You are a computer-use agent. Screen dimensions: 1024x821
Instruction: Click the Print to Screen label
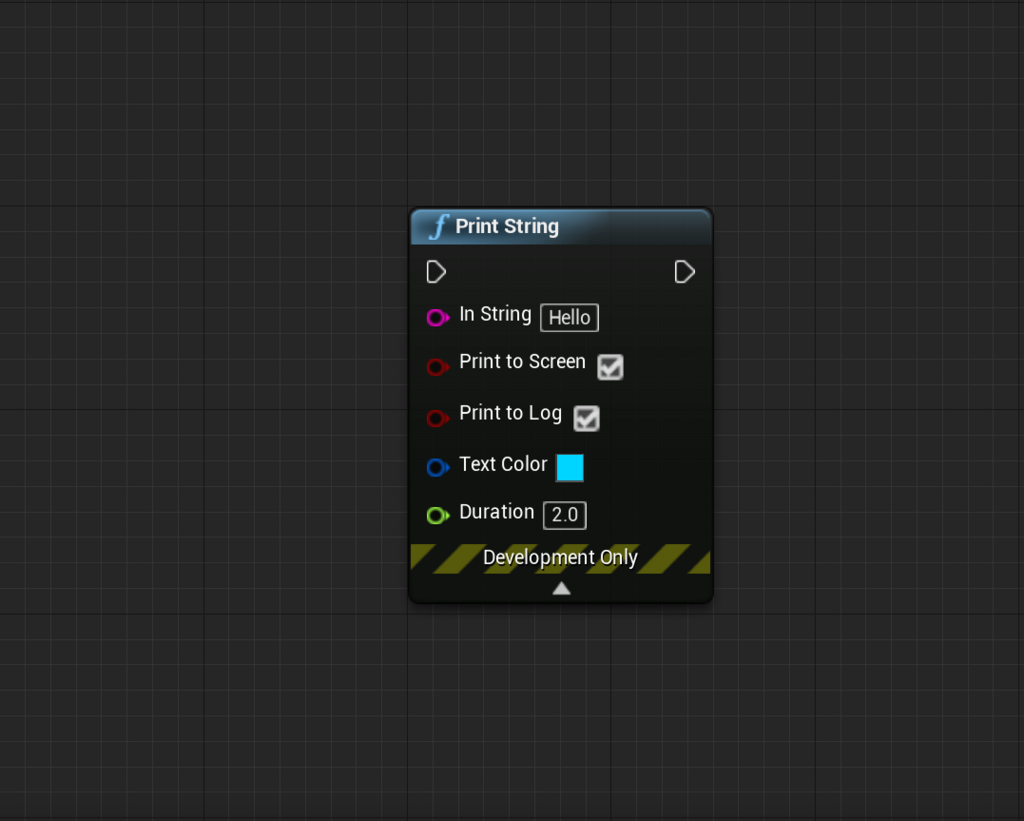click(522, 362)
